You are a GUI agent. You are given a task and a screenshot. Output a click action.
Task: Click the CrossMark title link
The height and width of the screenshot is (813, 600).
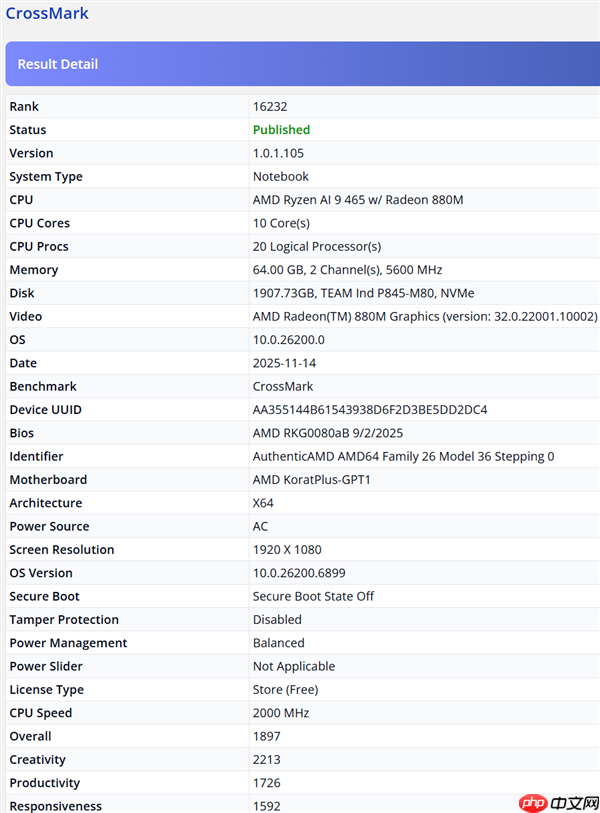pos(47,14)
